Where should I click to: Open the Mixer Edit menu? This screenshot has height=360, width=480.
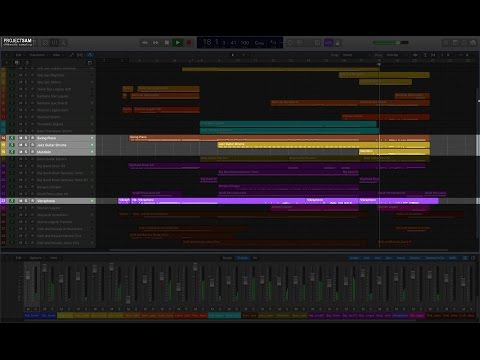[x=19, y=258]
